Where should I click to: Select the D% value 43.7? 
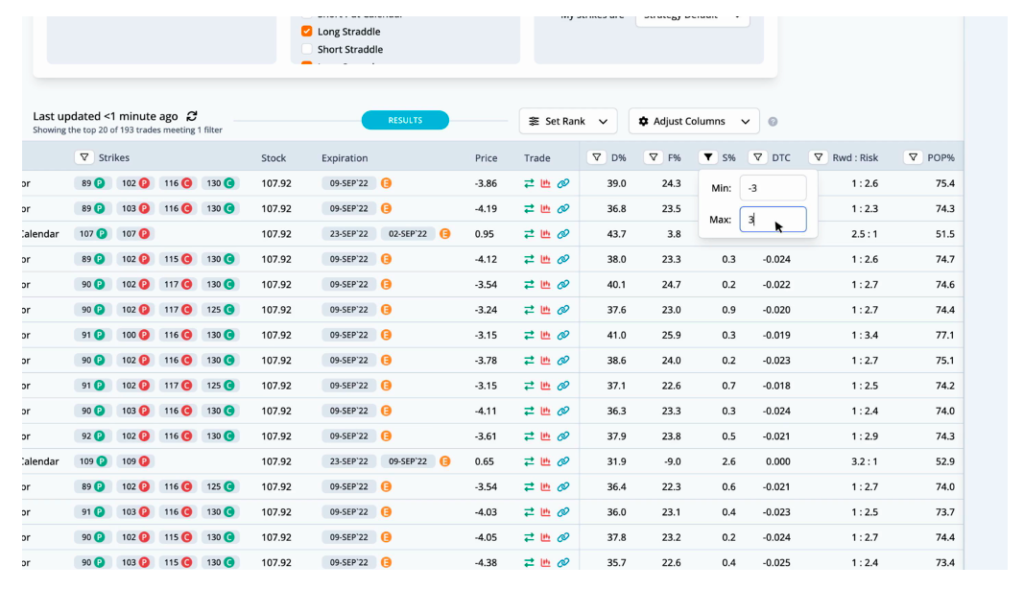click(x=616, y=234)
